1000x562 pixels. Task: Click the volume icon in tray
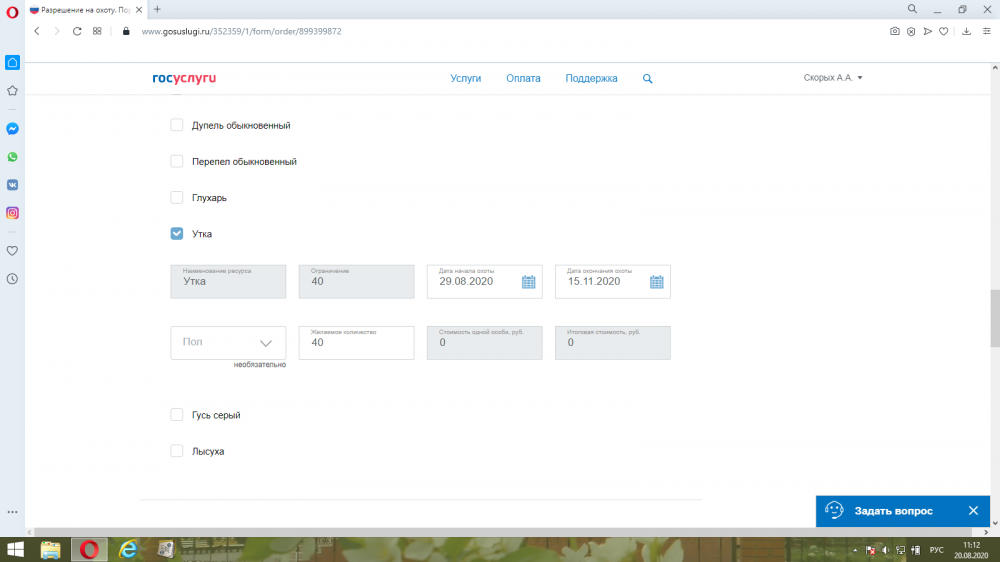click(x=885, y=550)
